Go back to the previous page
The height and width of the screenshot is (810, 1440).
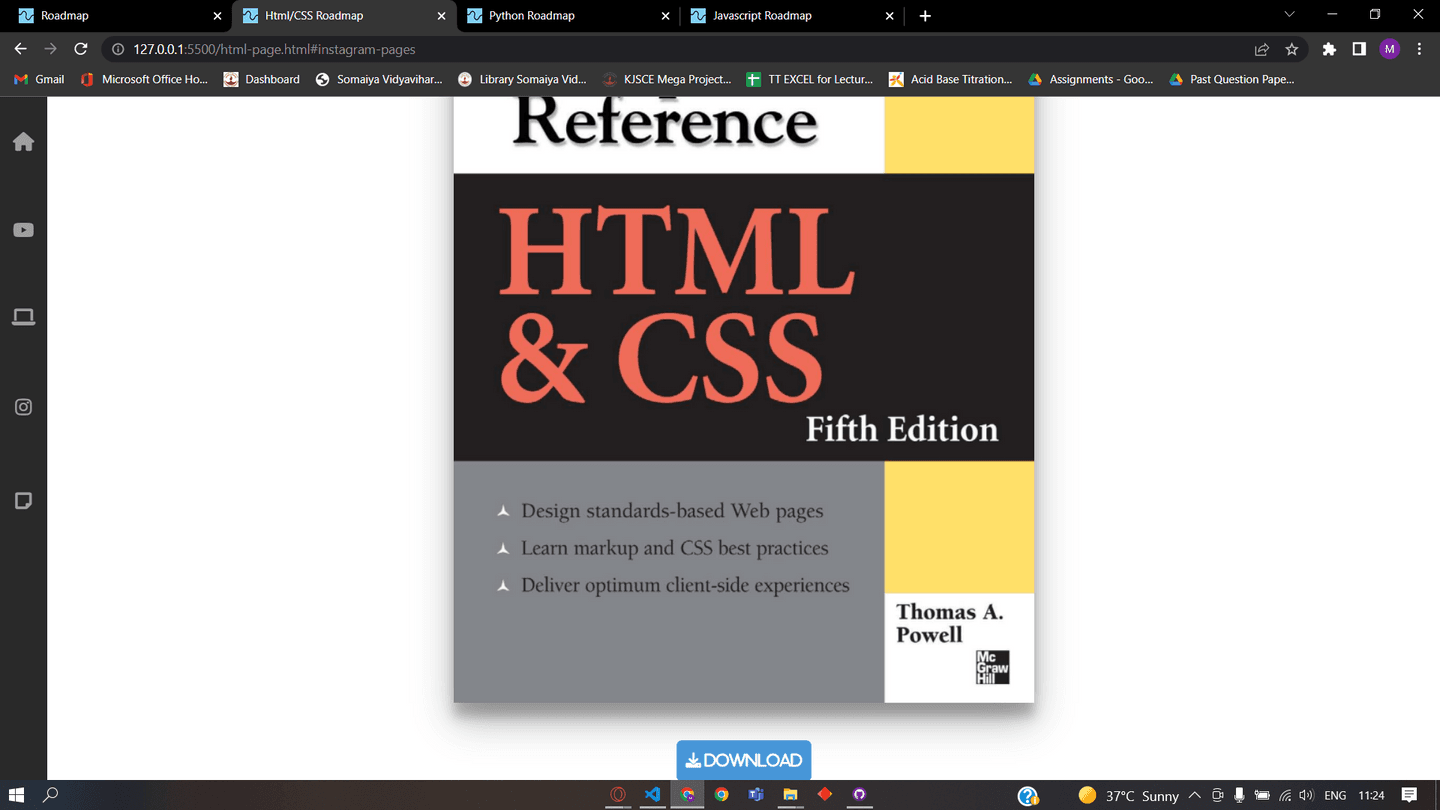coord(21,49)
